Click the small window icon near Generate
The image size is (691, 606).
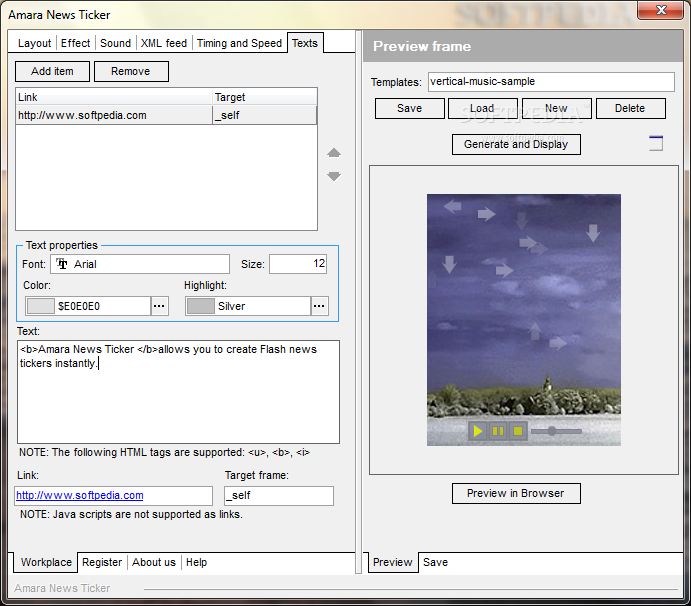(x=656, y=144)
